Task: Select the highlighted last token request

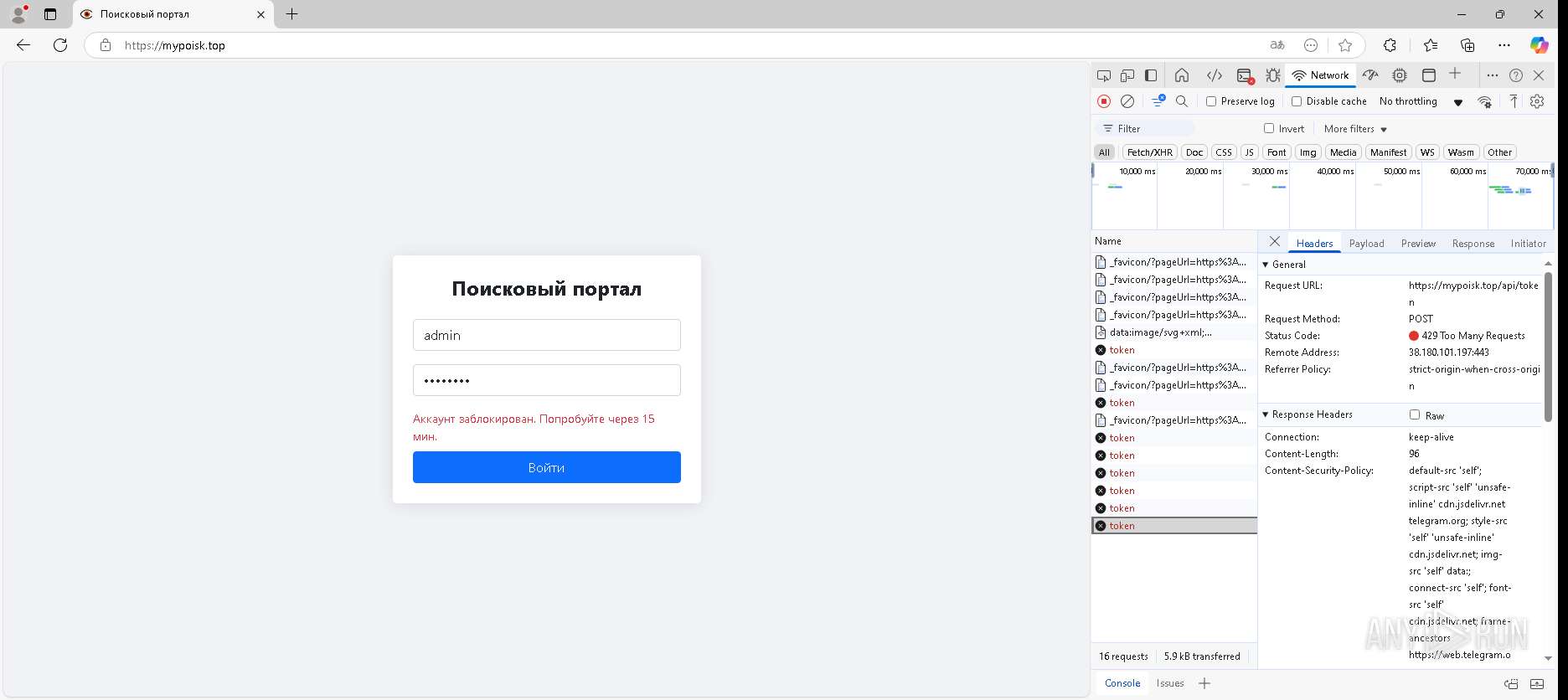Action: point(1173,526)
